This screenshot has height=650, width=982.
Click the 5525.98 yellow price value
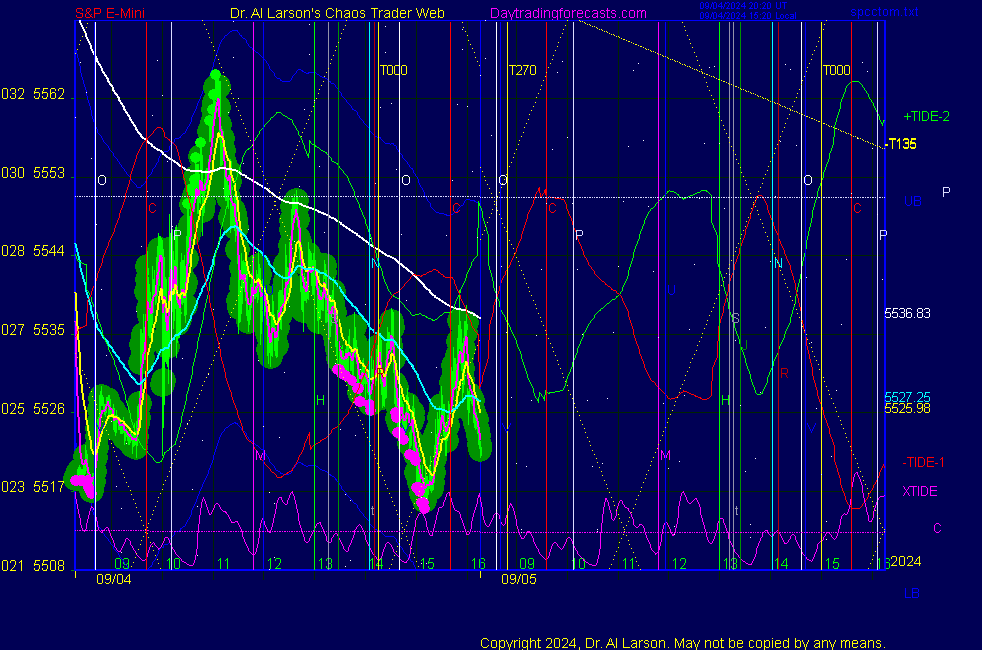[x=907, y=408]
